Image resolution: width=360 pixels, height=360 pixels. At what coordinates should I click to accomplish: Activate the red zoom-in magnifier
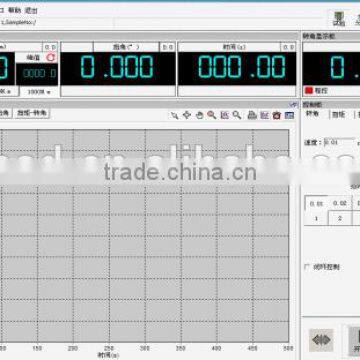coord(212,115)
